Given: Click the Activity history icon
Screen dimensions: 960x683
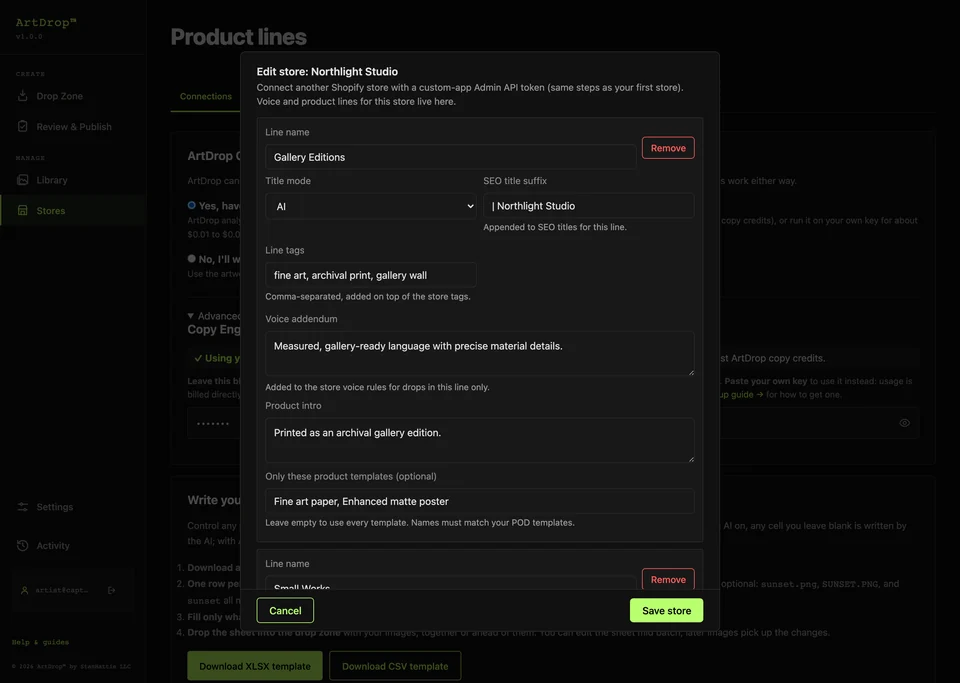Looking at the screenshot, I should 23,545.
